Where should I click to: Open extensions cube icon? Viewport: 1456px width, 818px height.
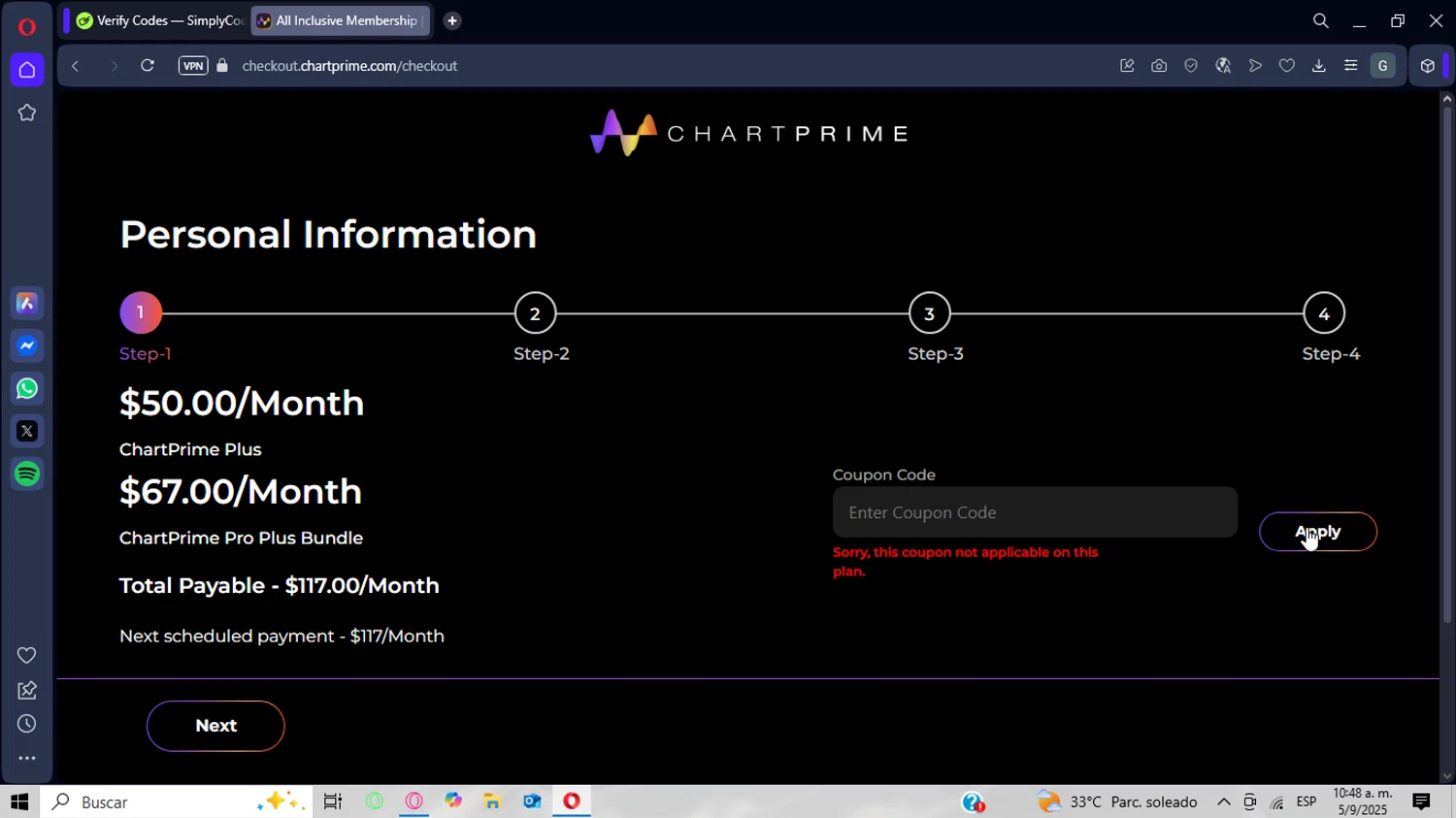click(1427, 66)
